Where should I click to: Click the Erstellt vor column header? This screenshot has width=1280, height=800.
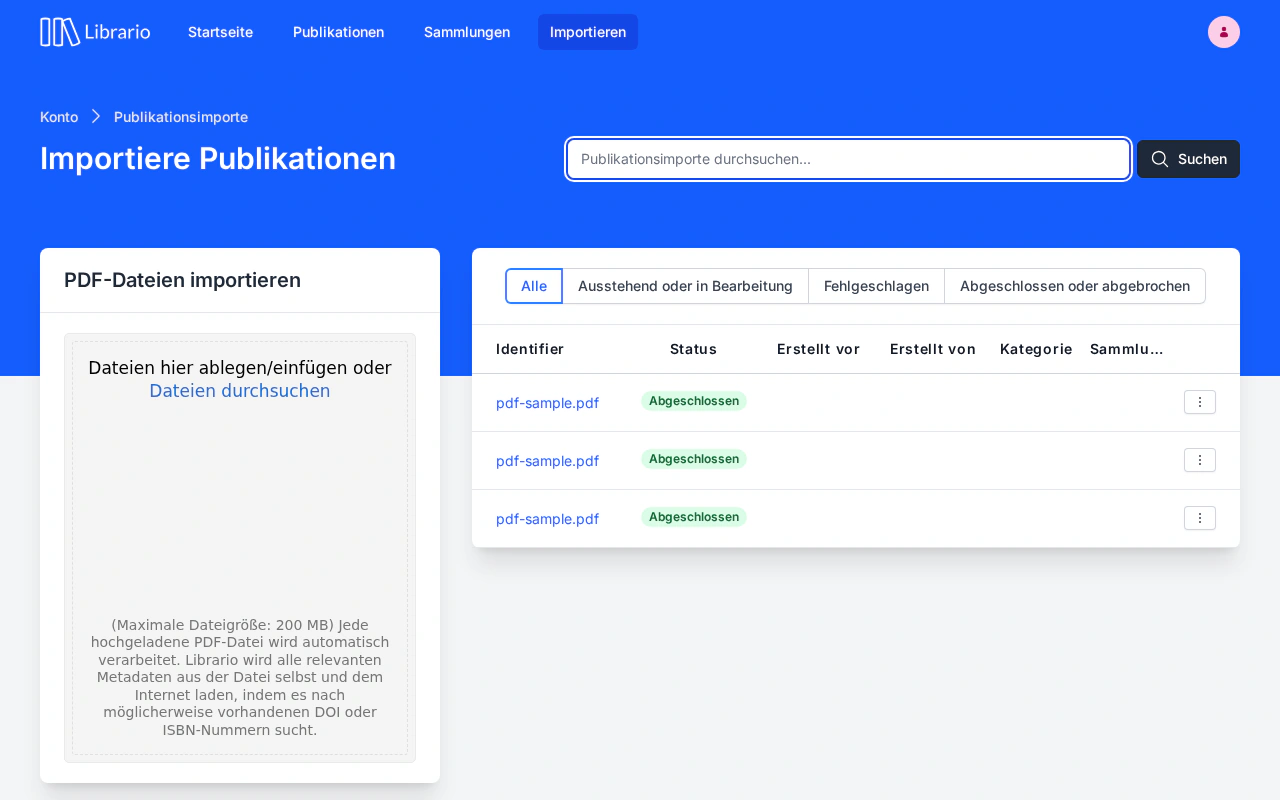pyautogui.click(x=818, y=349)
